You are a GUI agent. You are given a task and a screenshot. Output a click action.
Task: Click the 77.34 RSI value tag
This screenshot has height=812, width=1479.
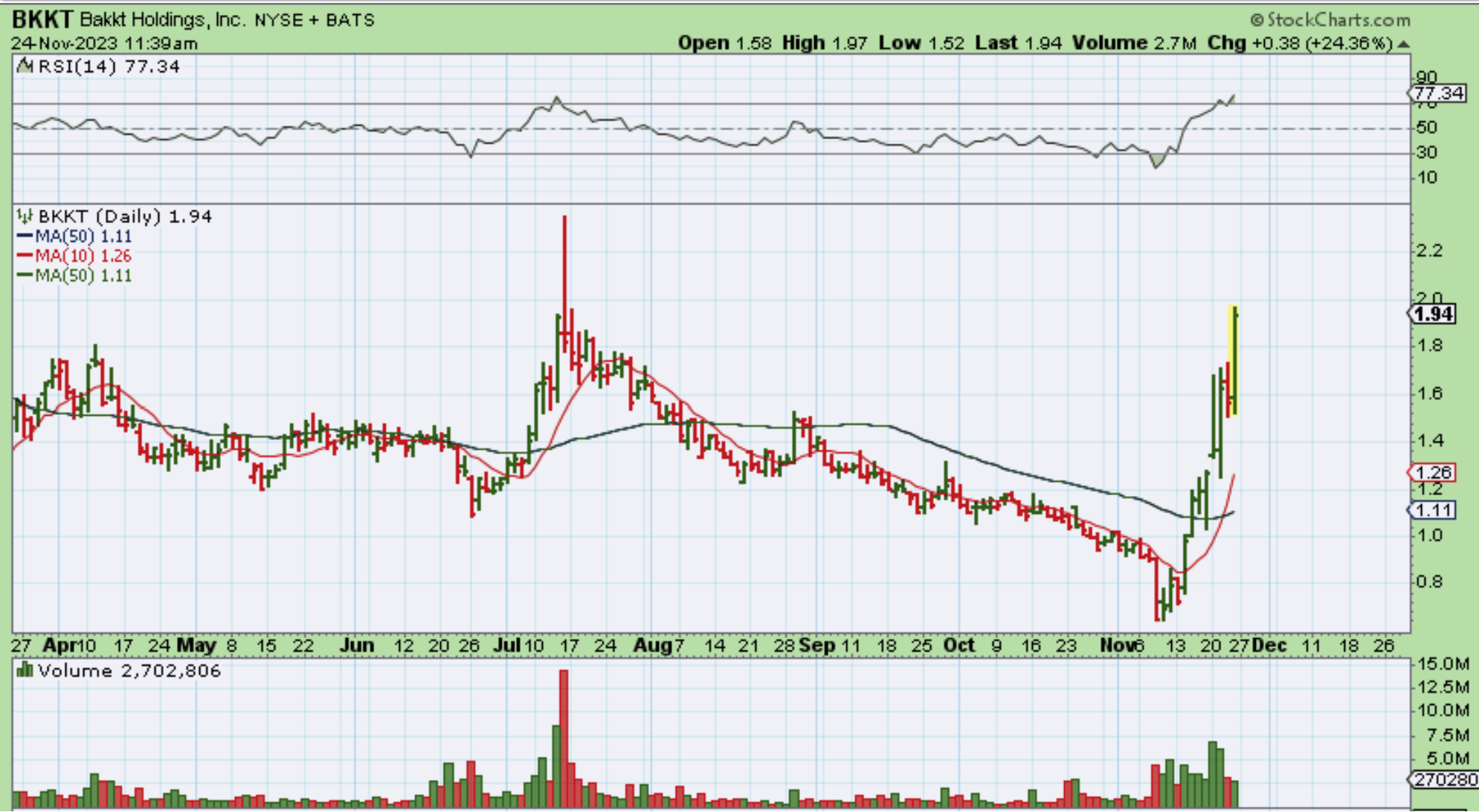(1438, 93)
